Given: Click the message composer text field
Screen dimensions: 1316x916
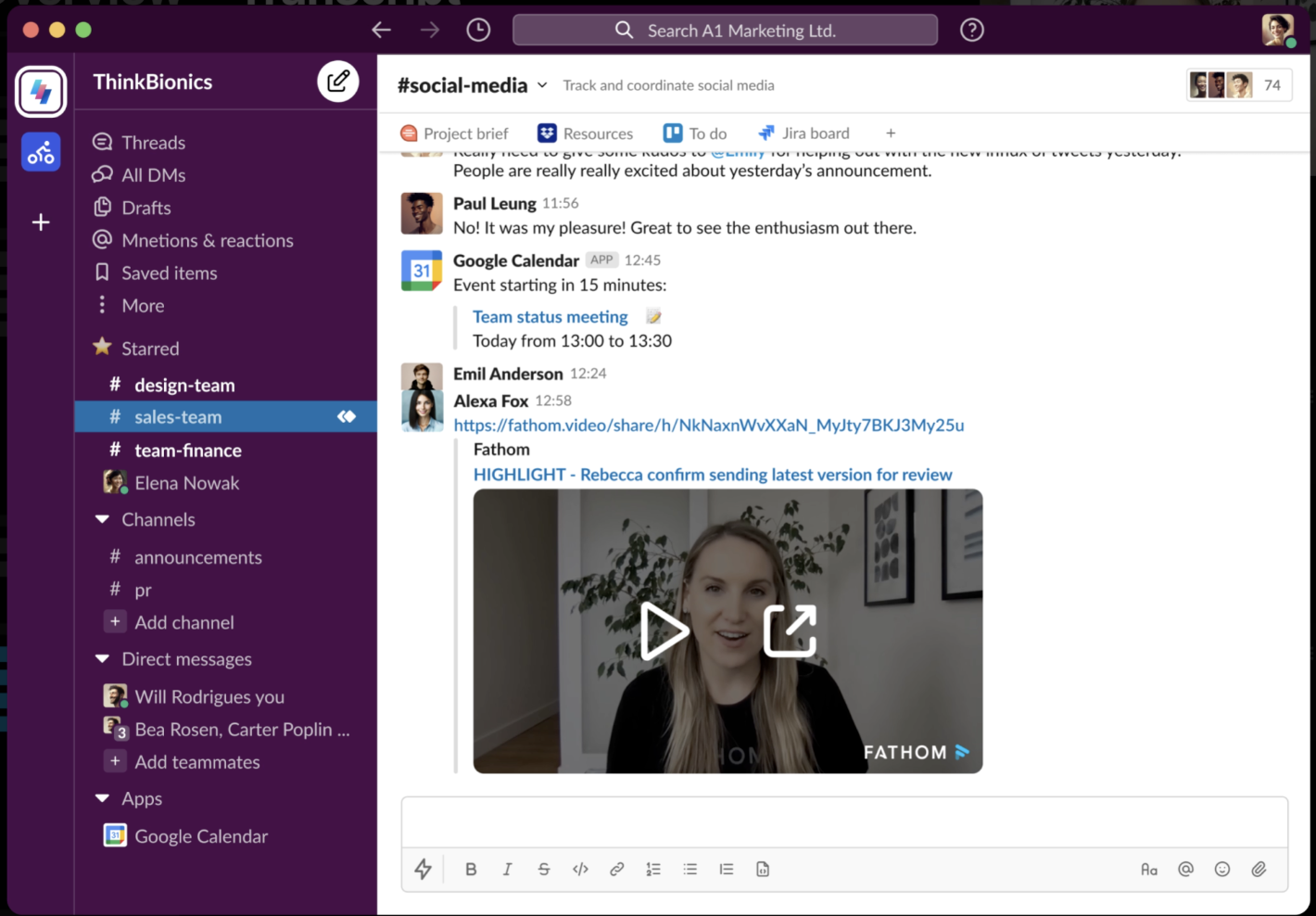Looking at the screenshot, I should pyautogui.click(x=844, y=821).
